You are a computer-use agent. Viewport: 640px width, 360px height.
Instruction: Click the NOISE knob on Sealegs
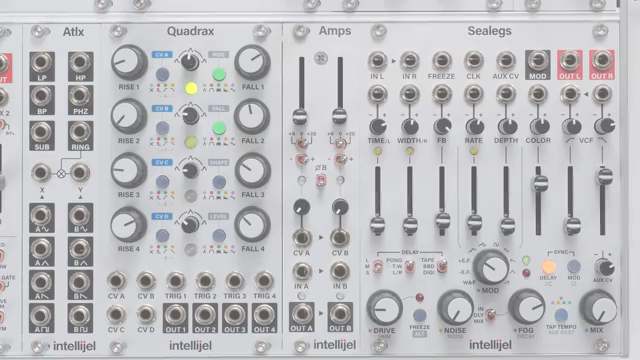(x=456, y=308)
